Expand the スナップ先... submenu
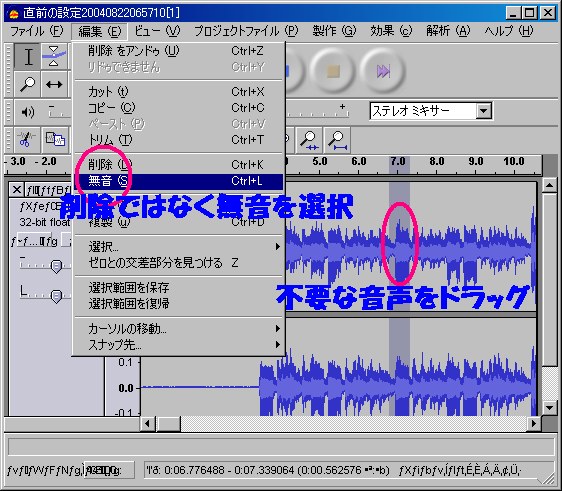The height and width of the screenshot is (491, 562). tap(178, 344)
